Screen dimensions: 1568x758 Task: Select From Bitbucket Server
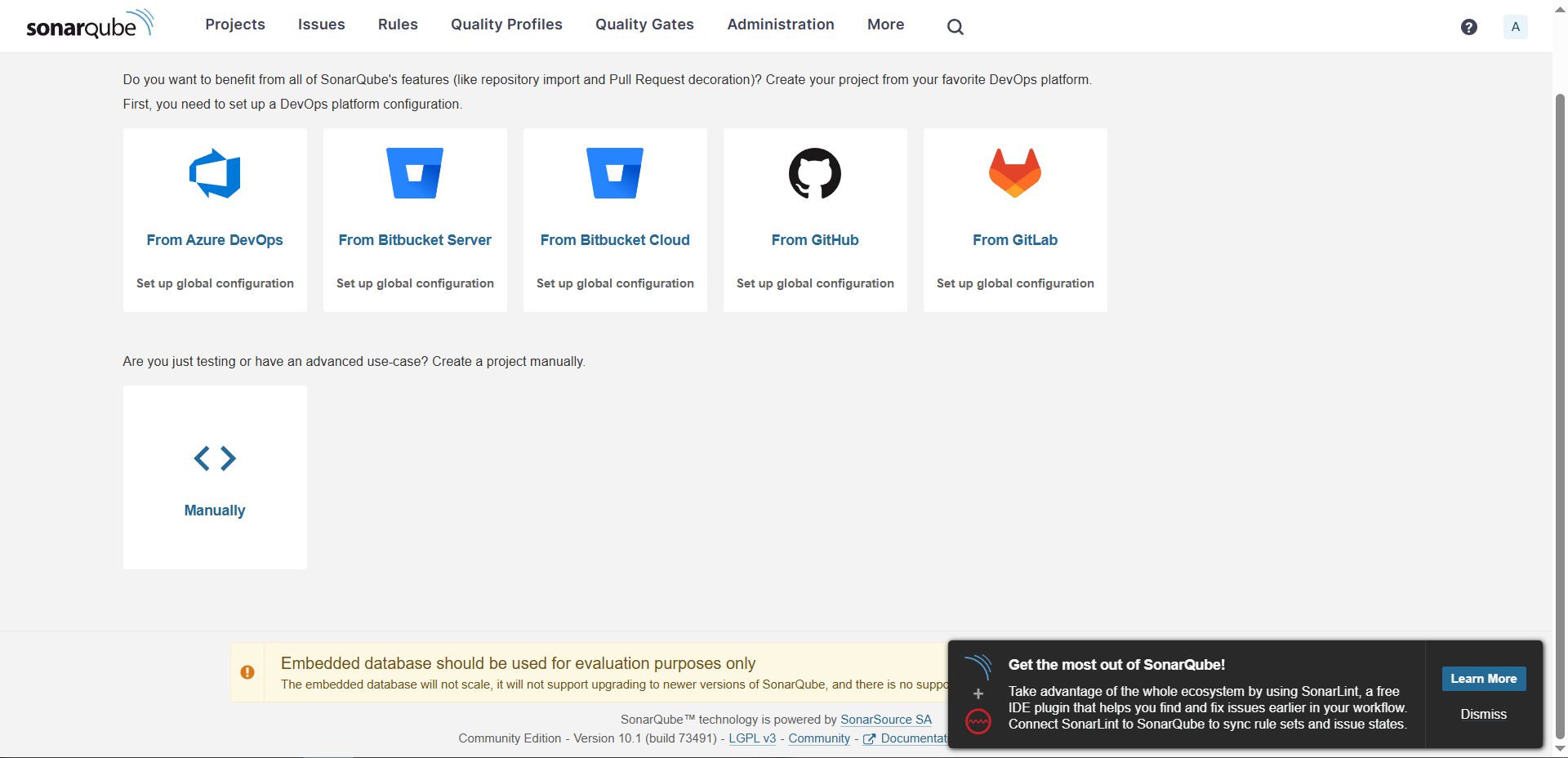coord(415,240)
